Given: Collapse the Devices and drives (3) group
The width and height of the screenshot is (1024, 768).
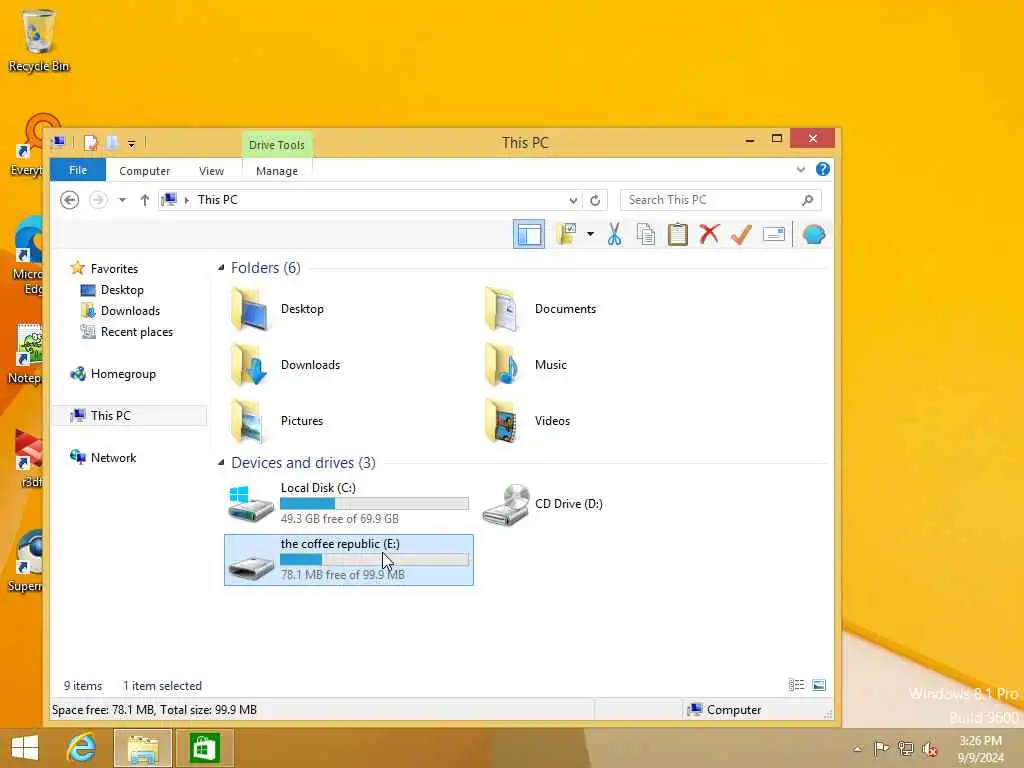Looking at the screenshot, I should coord(221,462).
